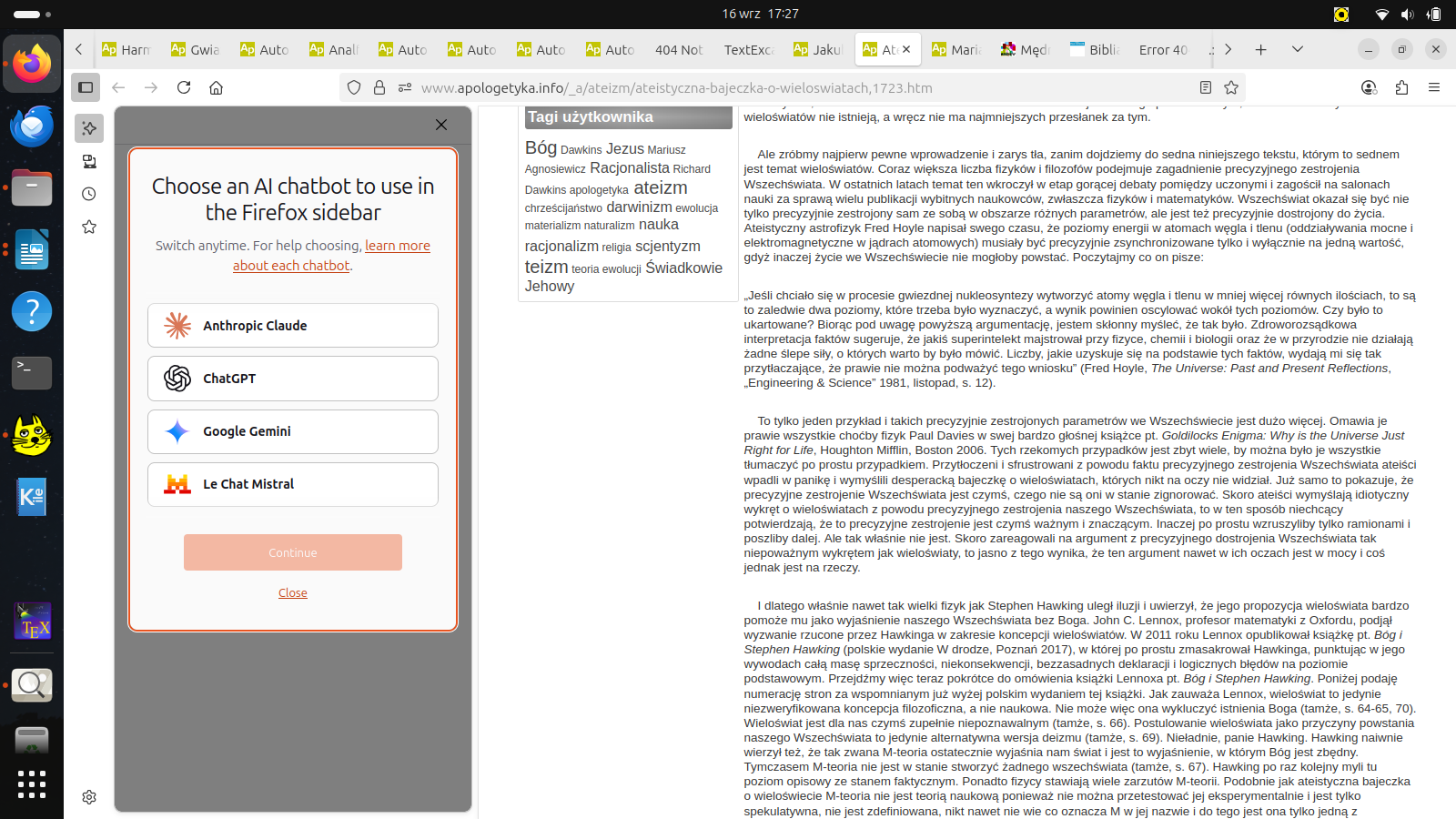Open the AI chatbot sidebar panel icon
1456x819 pixels.
tap(89, 128)
